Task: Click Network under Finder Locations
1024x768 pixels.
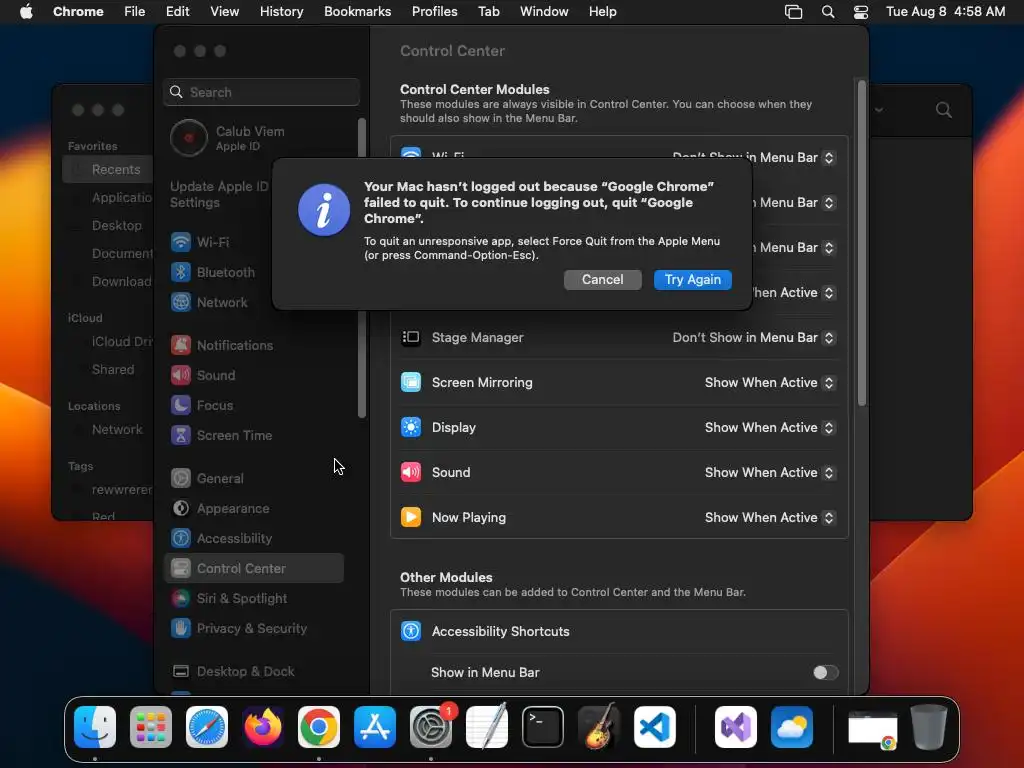Action: click(116, 430)
